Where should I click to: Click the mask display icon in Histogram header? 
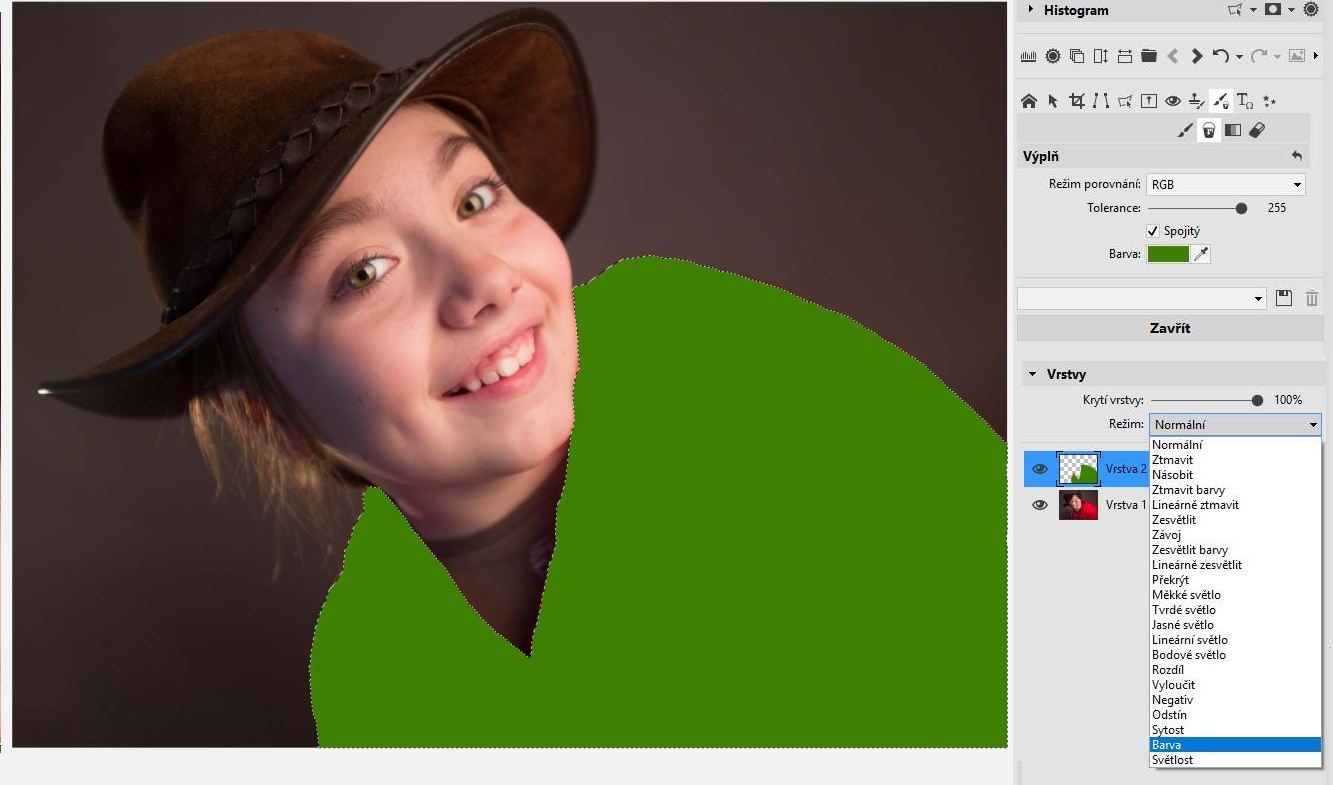[1273, 9]
